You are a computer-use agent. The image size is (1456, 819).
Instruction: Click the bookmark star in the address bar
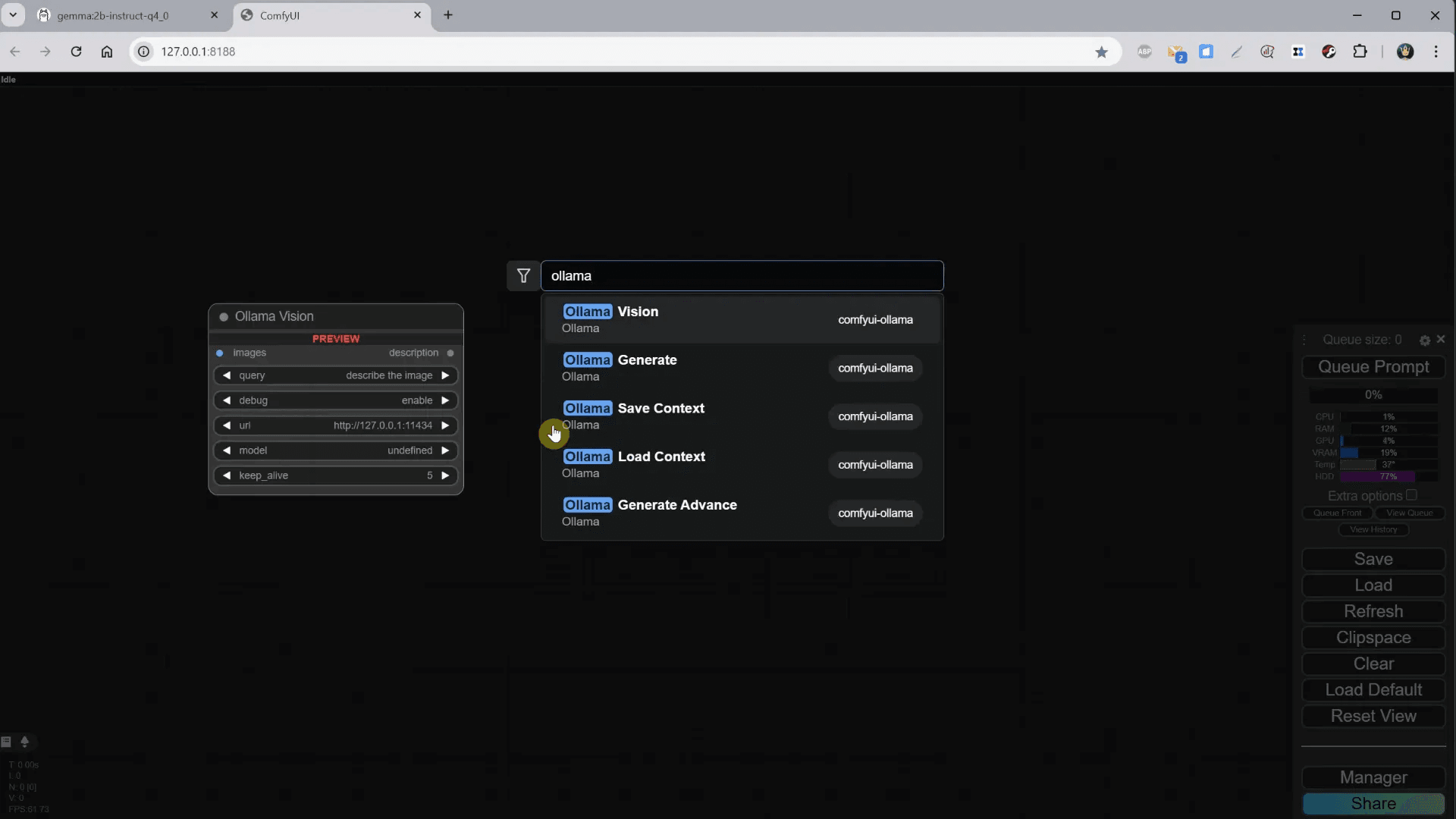pos(1102,52)
